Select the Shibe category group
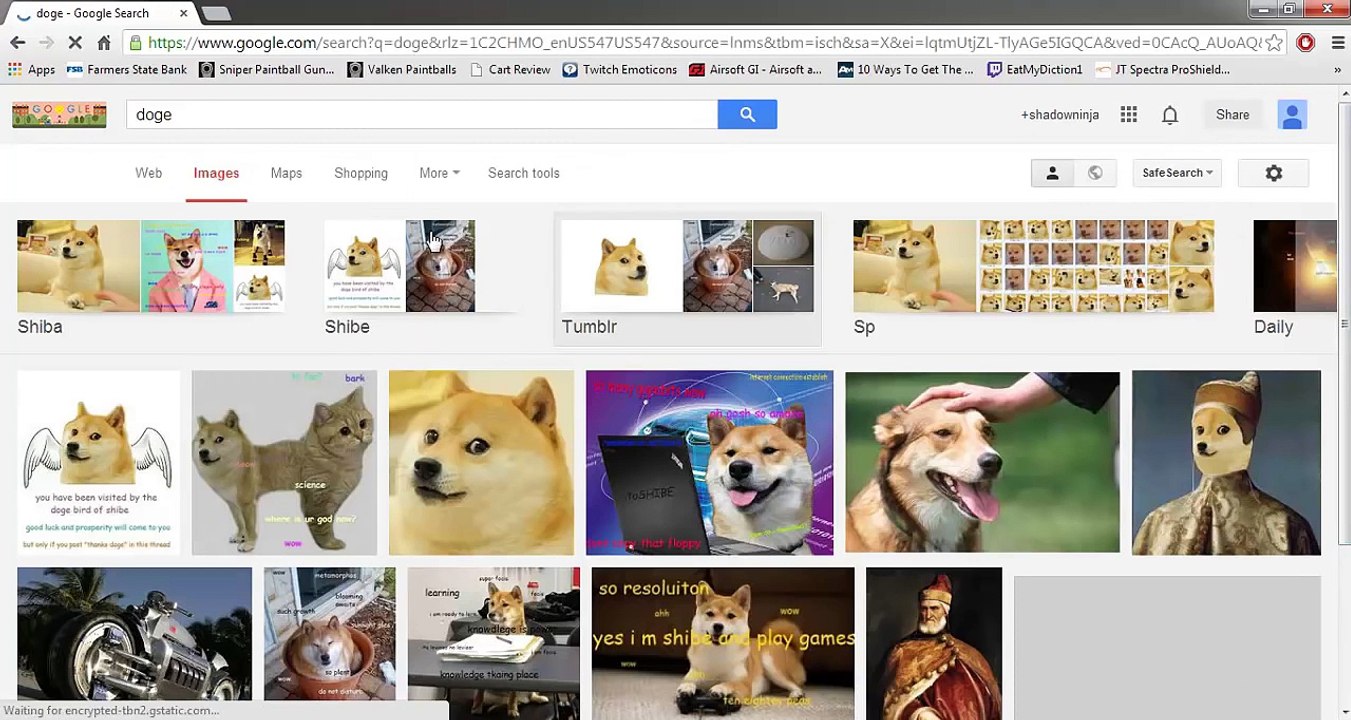1351x720 pixels. [x=400, y=278]
